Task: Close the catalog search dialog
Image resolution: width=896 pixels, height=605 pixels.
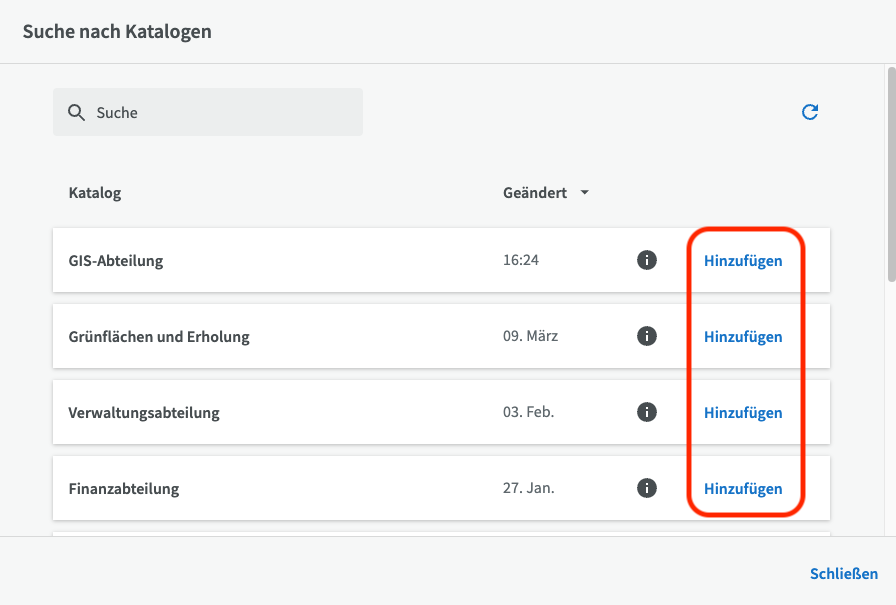Action: coord(844,573)
